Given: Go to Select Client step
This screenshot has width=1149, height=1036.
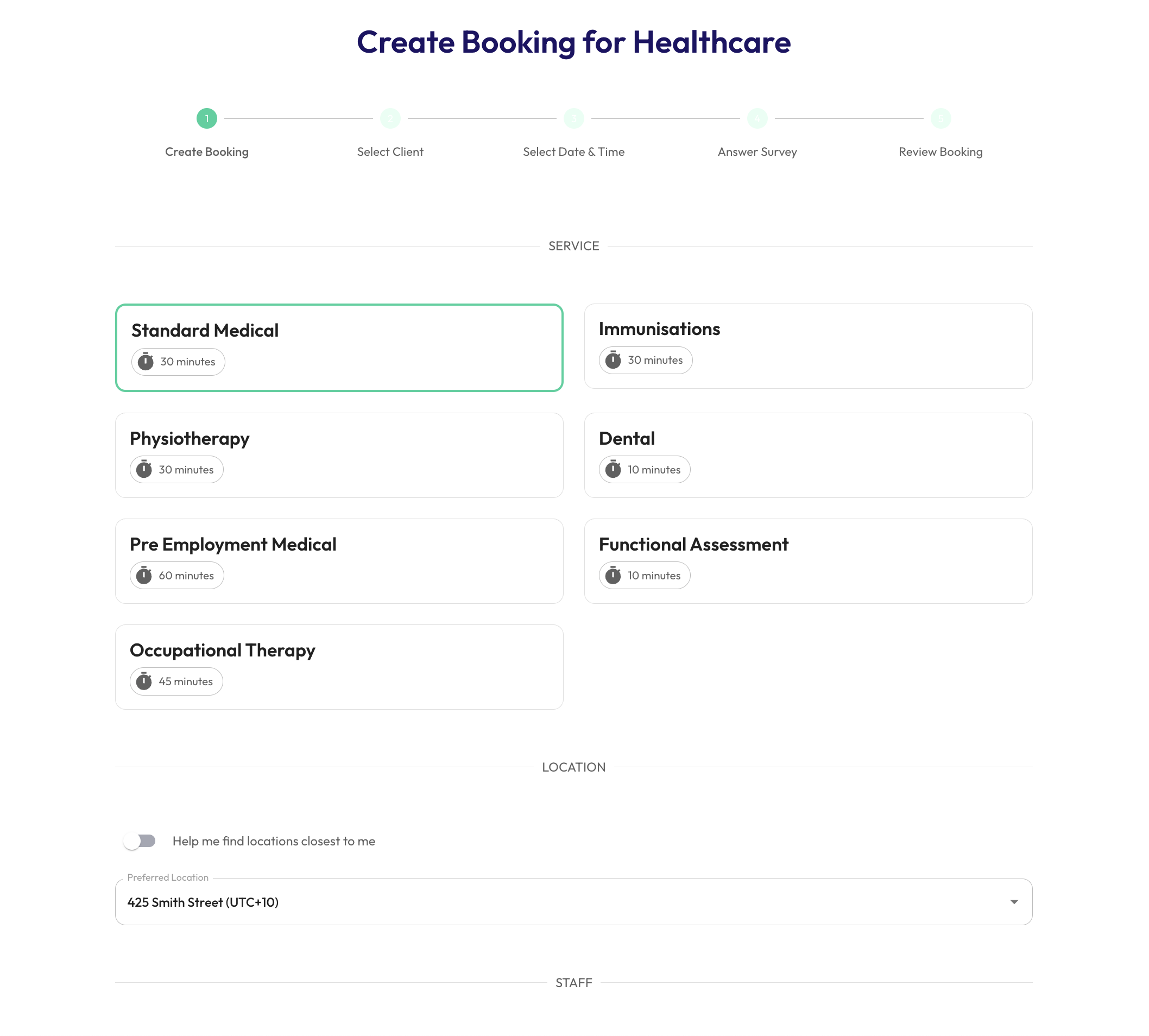Looking at the screenshot, I should (390, 151).
